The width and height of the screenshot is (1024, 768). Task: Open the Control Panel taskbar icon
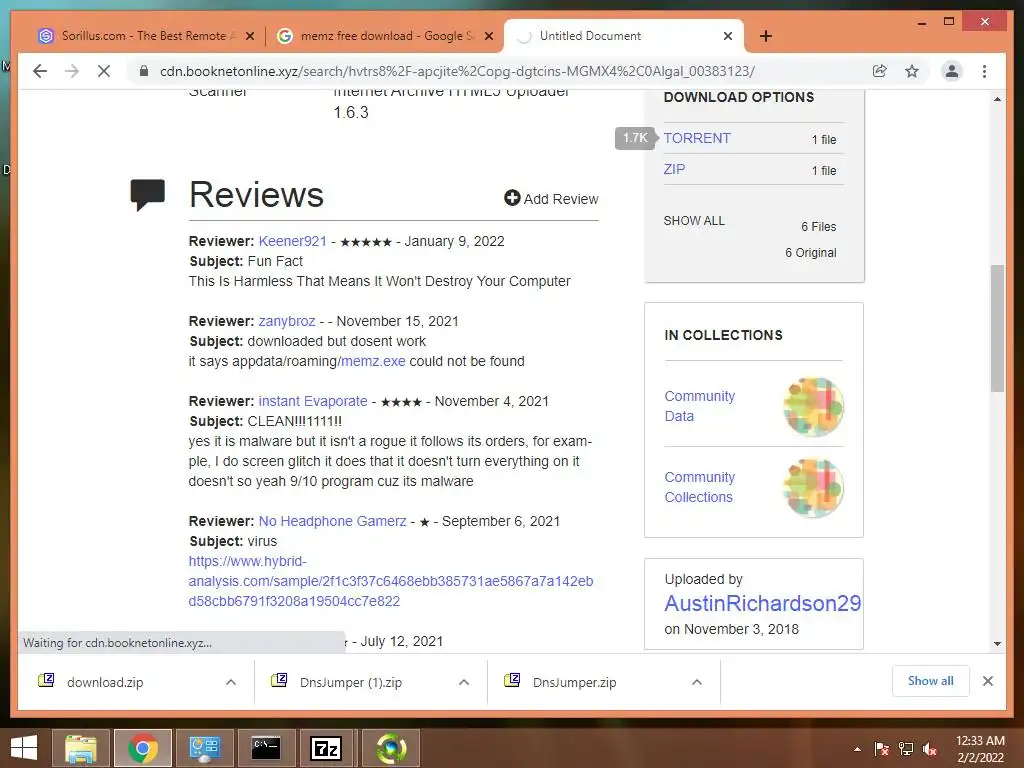pyautogui.click(x=204, y=748)
